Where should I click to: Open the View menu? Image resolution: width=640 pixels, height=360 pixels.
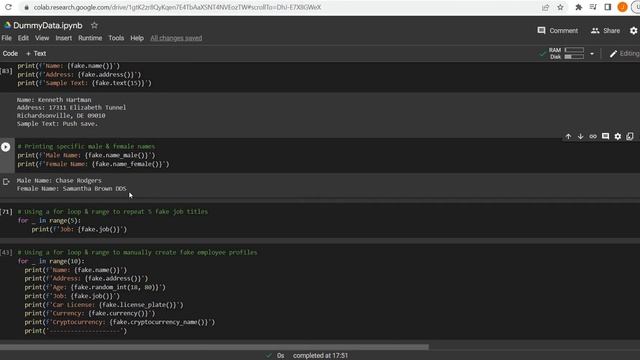click(x=42, y=38)
